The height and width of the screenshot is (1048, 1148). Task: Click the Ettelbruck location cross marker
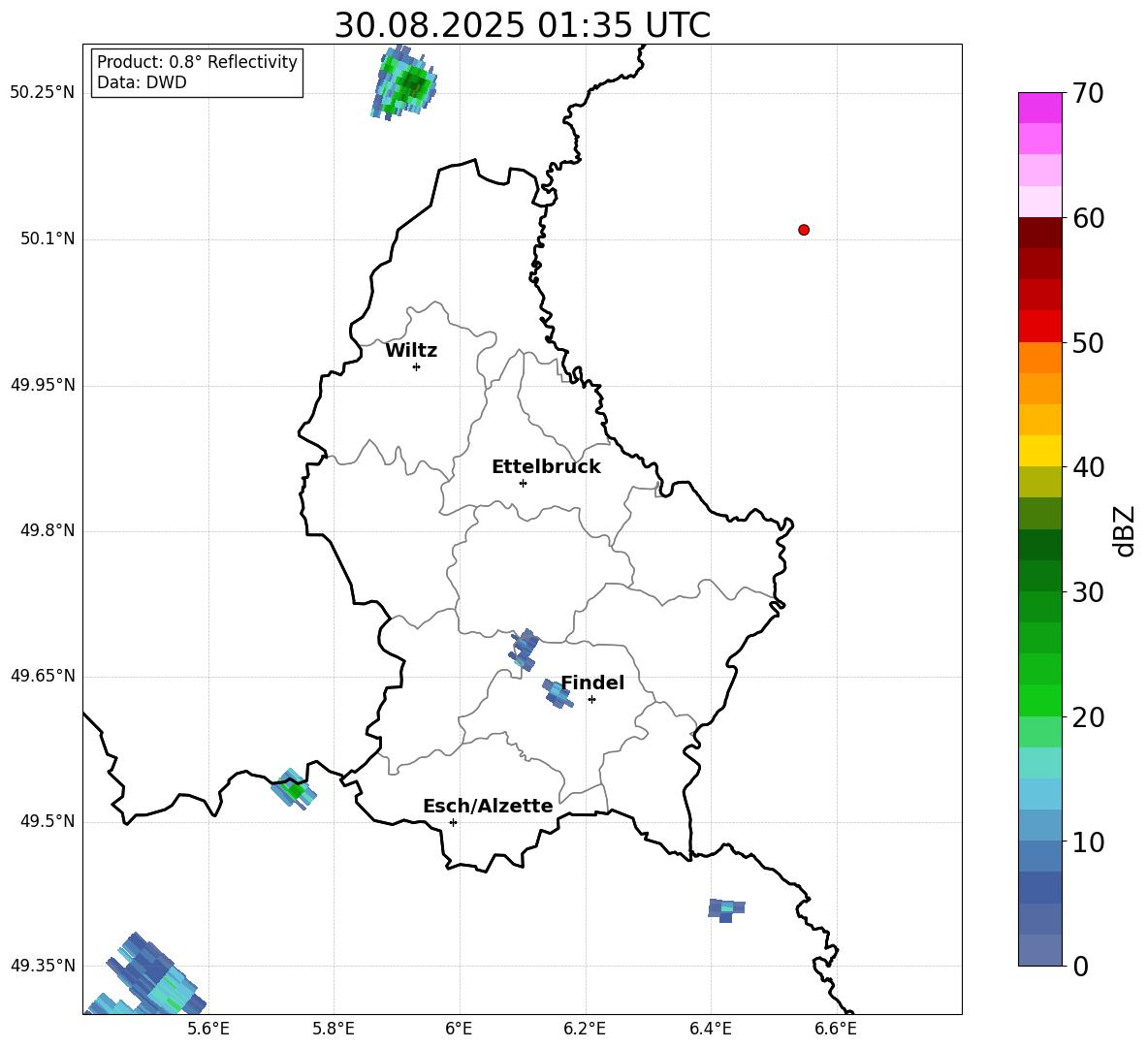tap(523, 483)
